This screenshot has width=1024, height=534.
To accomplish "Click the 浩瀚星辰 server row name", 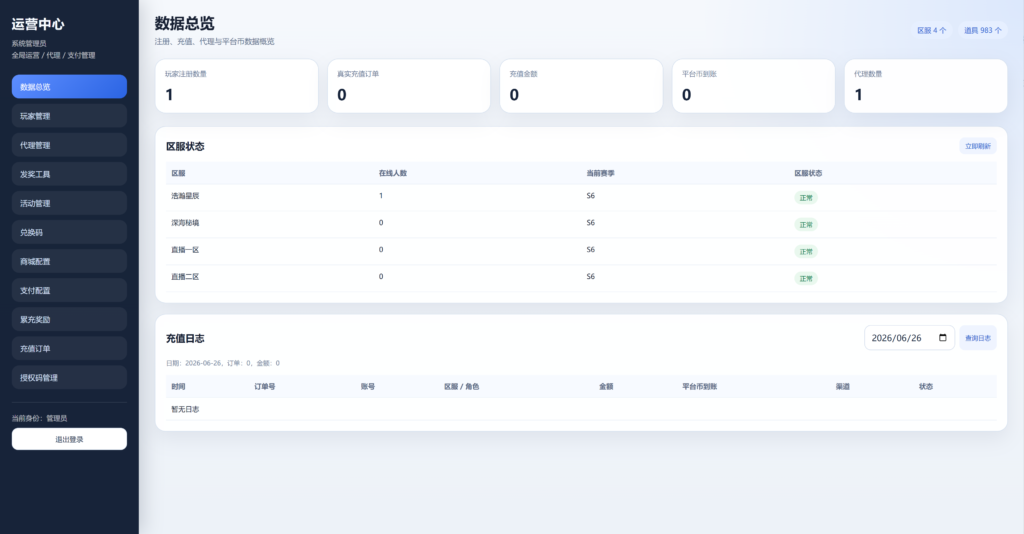I will point(185,196).
